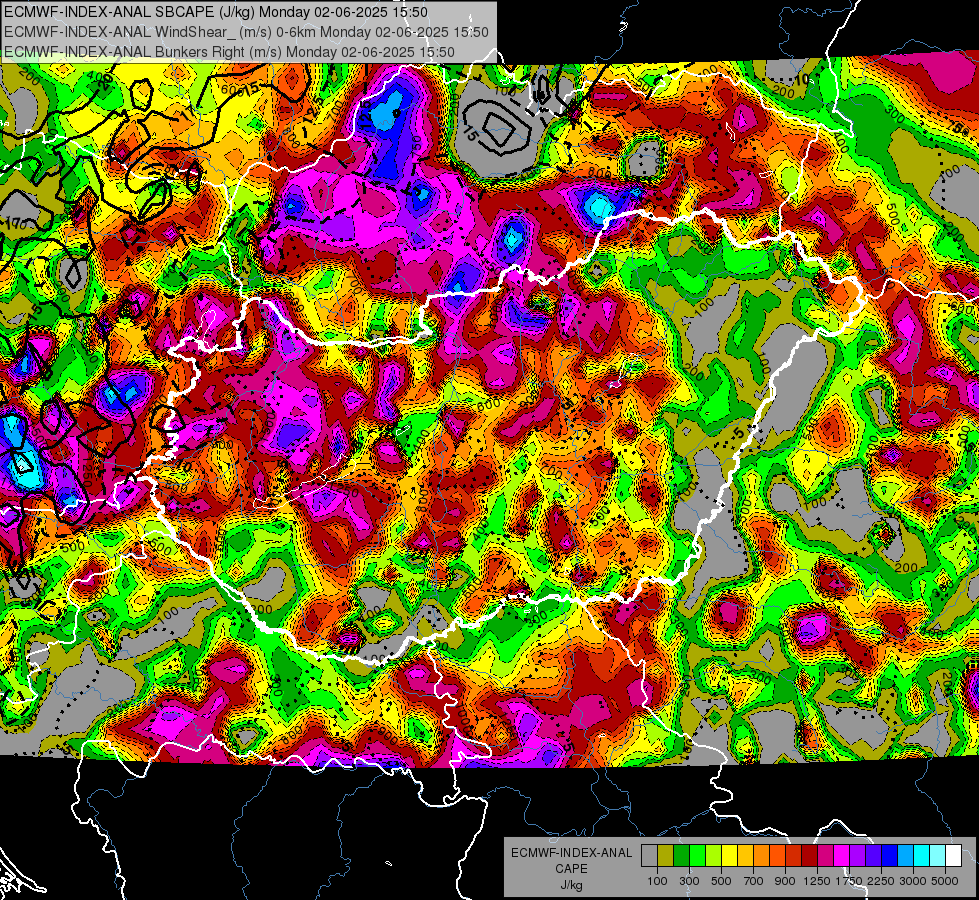
Task: Click the bright magenta legend swatch
Action: pos(842,855)
